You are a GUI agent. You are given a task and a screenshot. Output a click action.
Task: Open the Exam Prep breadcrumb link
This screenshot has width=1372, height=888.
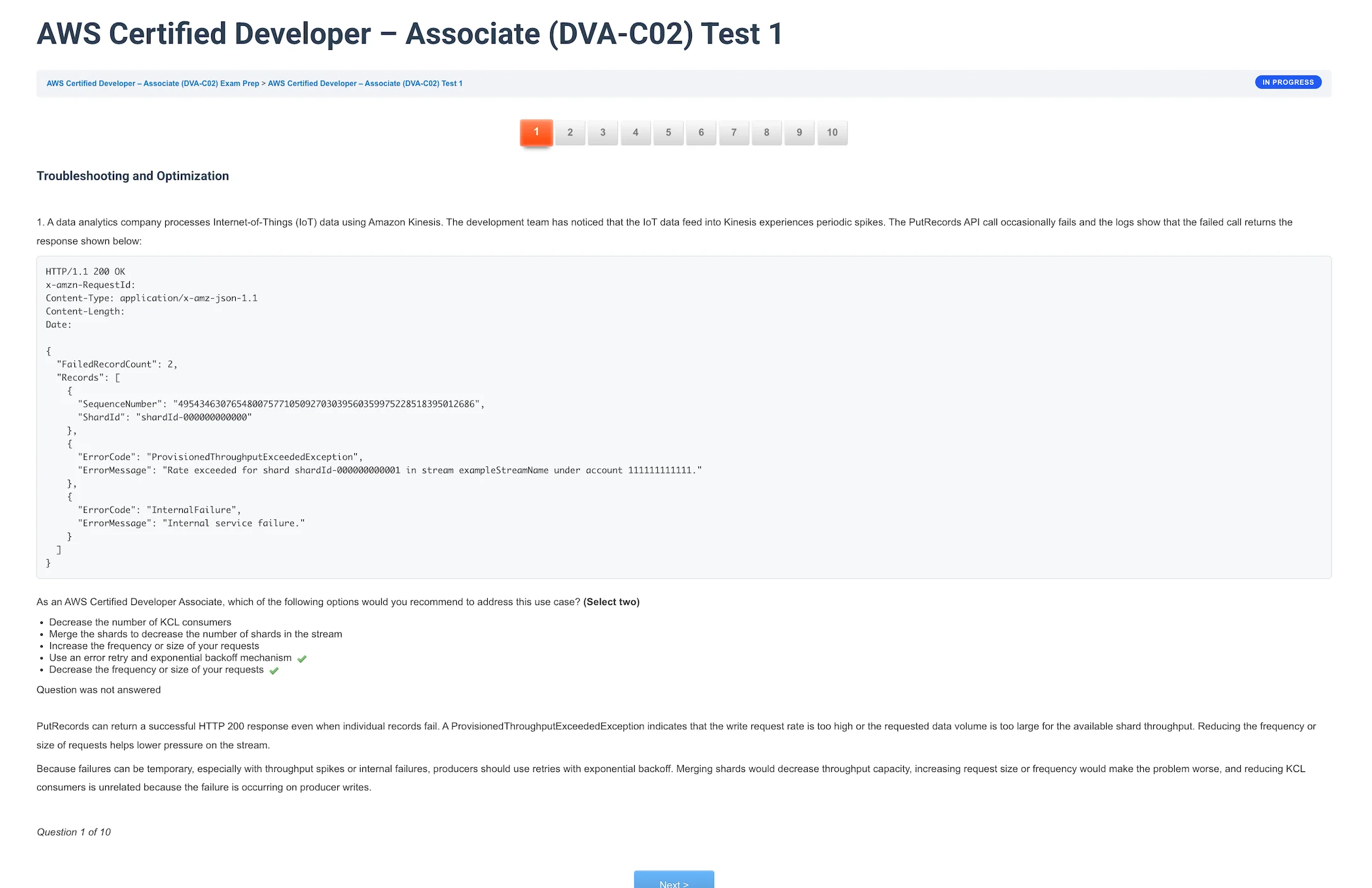pos(153,83)
